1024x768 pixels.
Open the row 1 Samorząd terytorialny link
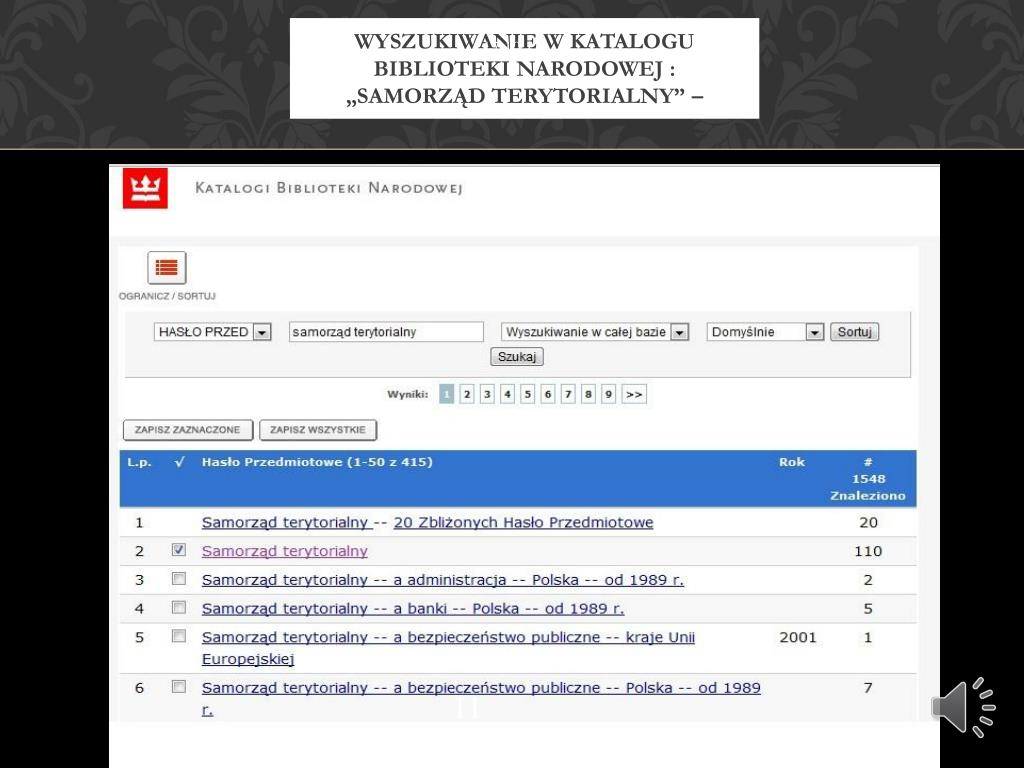pos(286,522)
